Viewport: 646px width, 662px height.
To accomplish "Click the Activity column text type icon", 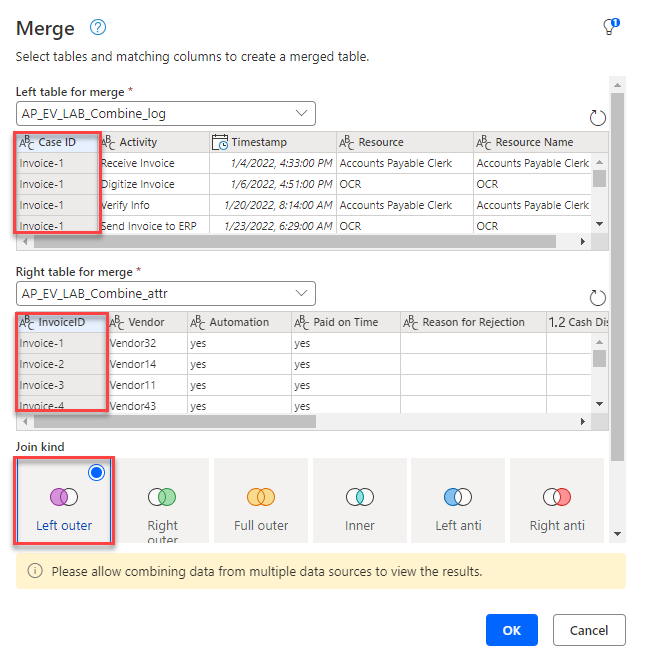I will (x=108, y=142).
